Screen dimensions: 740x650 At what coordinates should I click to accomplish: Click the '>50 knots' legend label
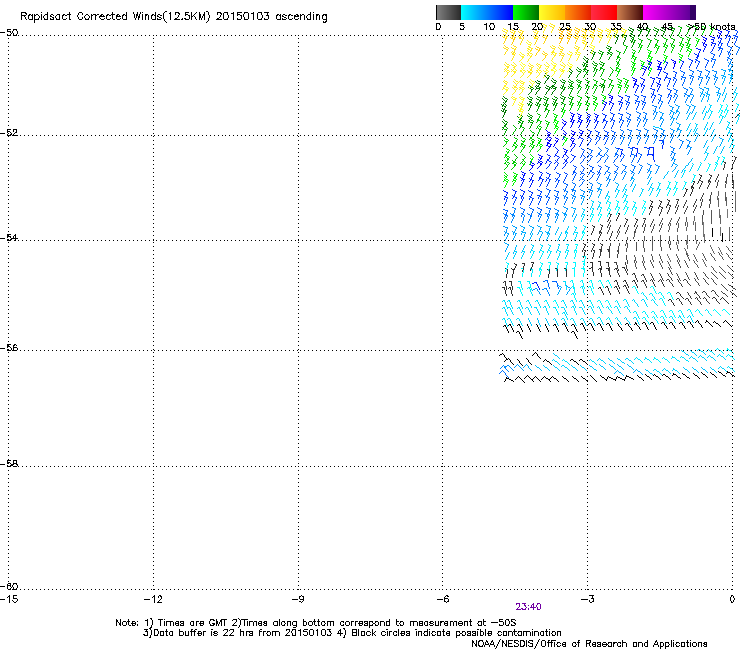(x=711, y=27)
